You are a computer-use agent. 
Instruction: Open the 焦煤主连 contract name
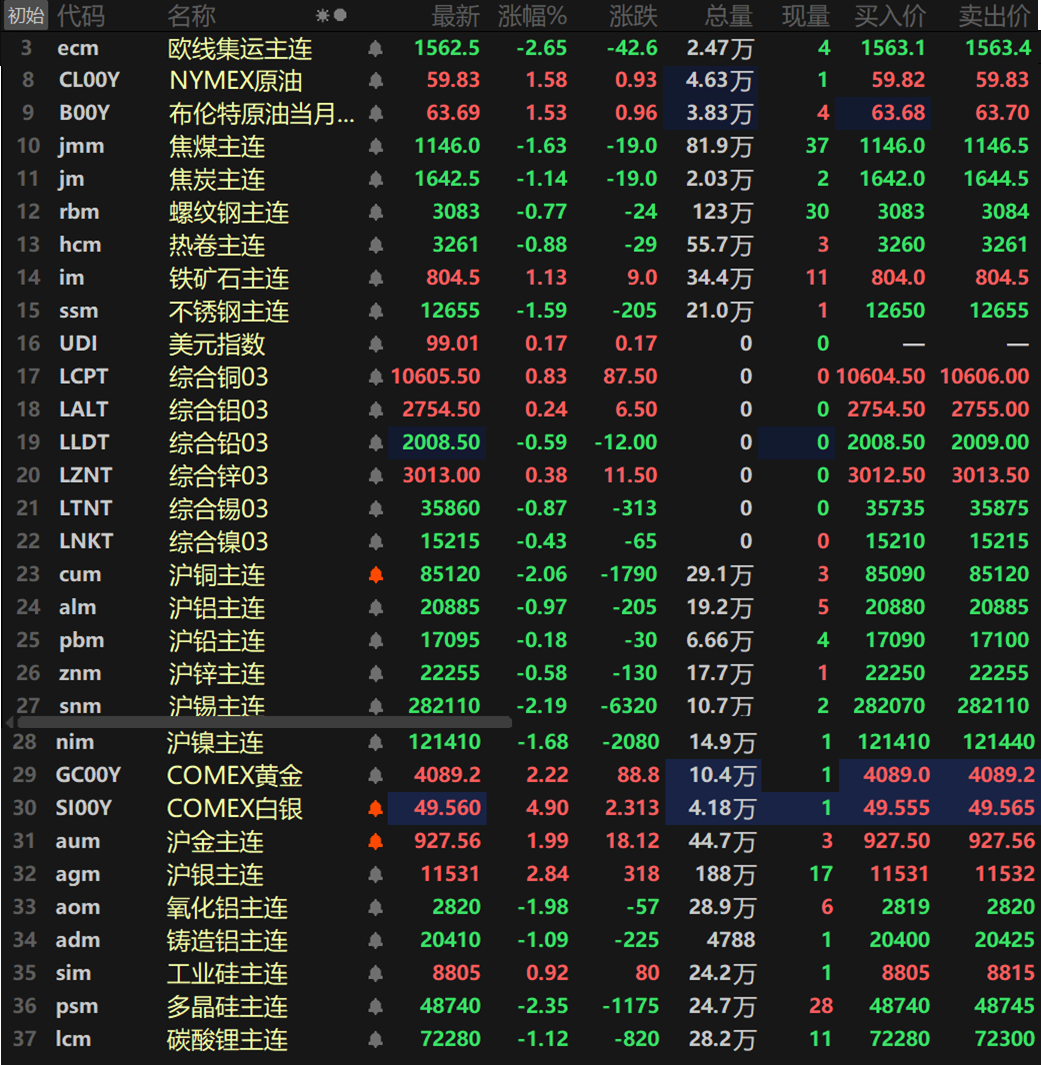217,146
